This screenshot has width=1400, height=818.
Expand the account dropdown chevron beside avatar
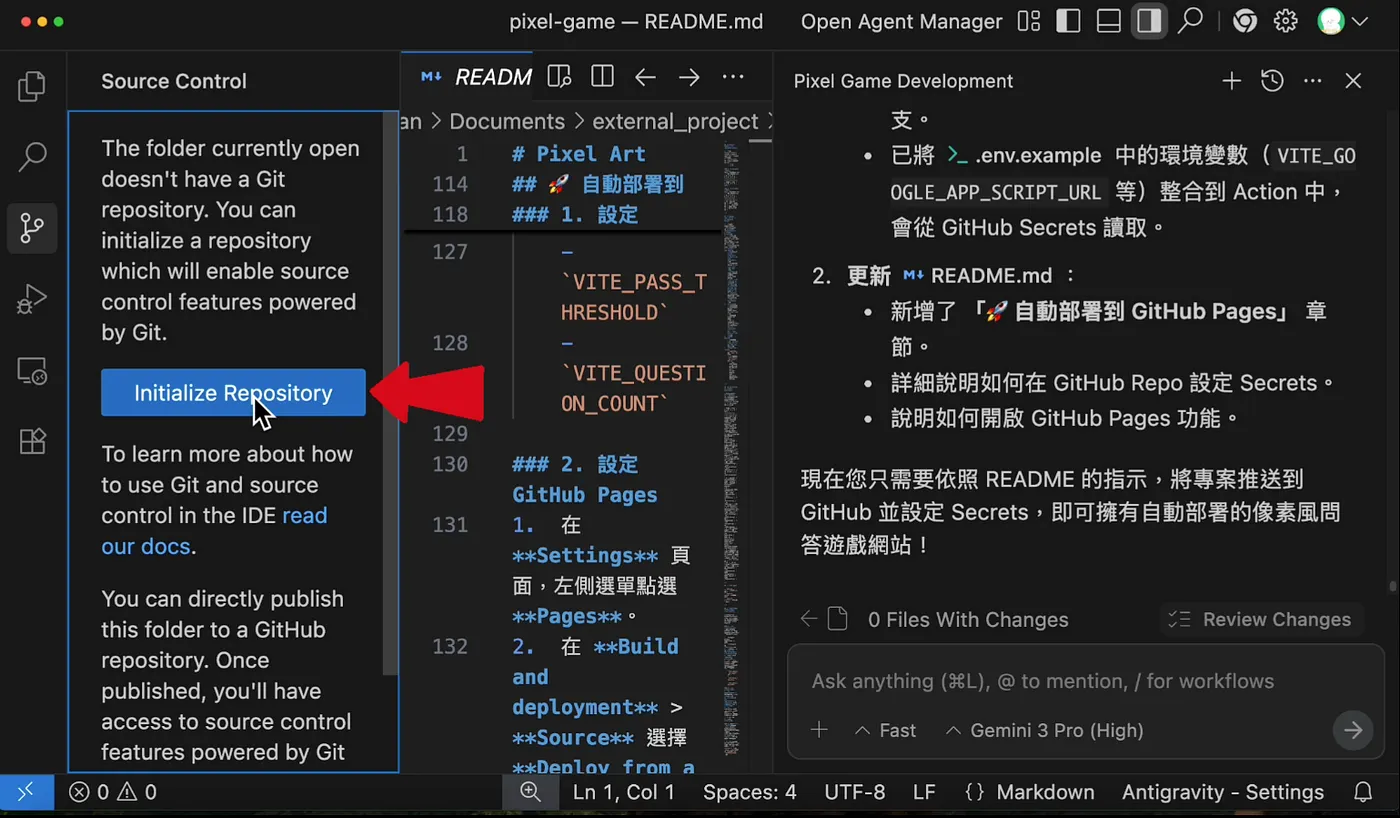[x=1359, y=21]
